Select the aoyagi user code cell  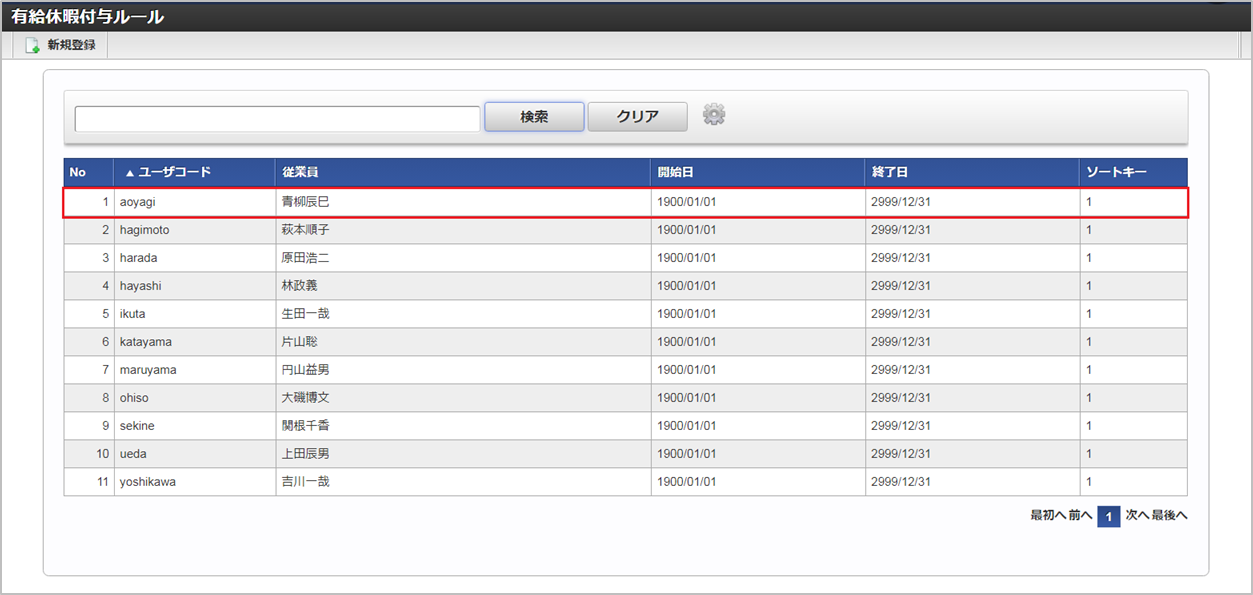point(195,202)
